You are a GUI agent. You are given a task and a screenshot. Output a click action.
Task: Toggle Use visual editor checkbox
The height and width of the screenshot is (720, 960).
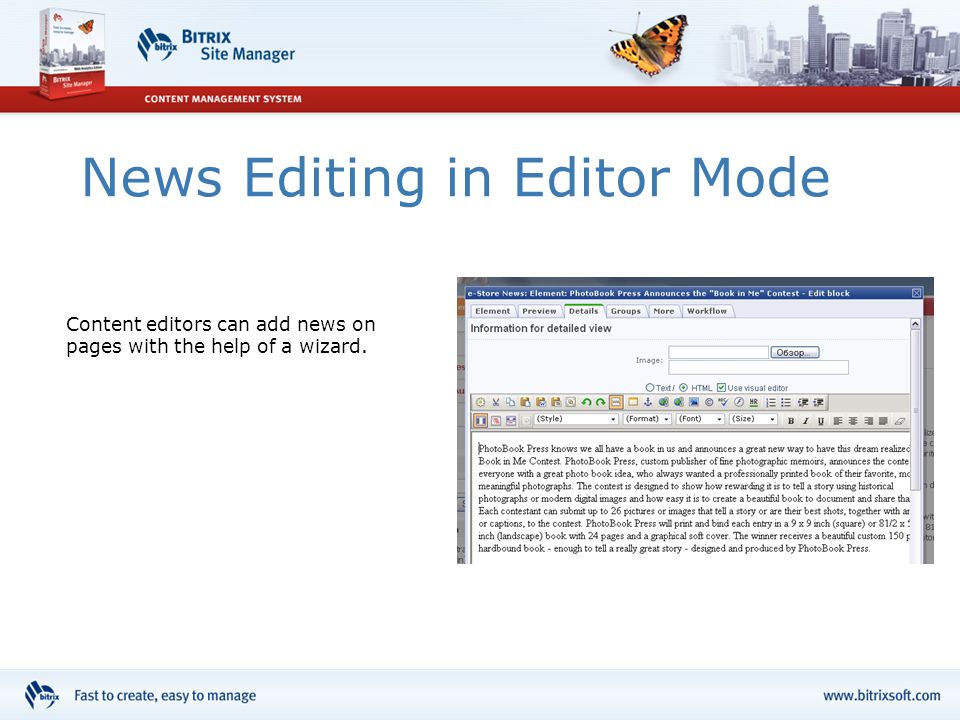(721, 388)
